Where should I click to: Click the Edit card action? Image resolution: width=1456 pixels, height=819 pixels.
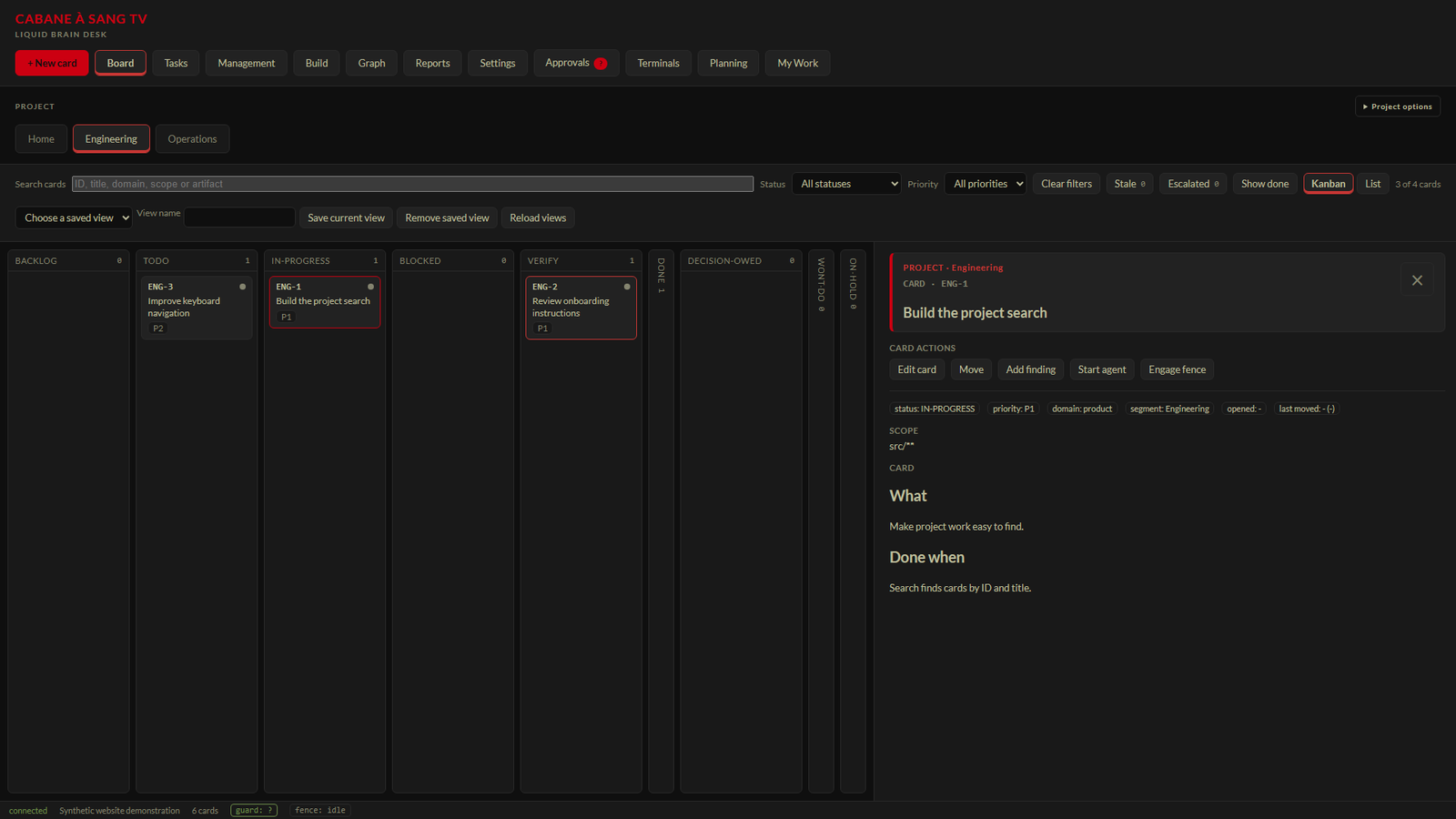click(x=916, y=369)
